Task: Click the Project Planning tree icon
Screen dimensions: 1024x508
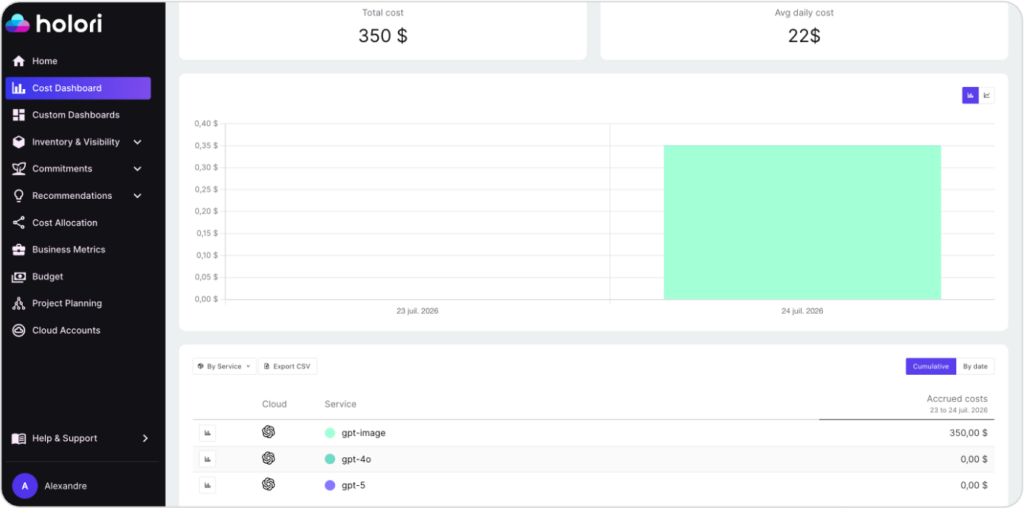Action: click(x=19, y=304)
